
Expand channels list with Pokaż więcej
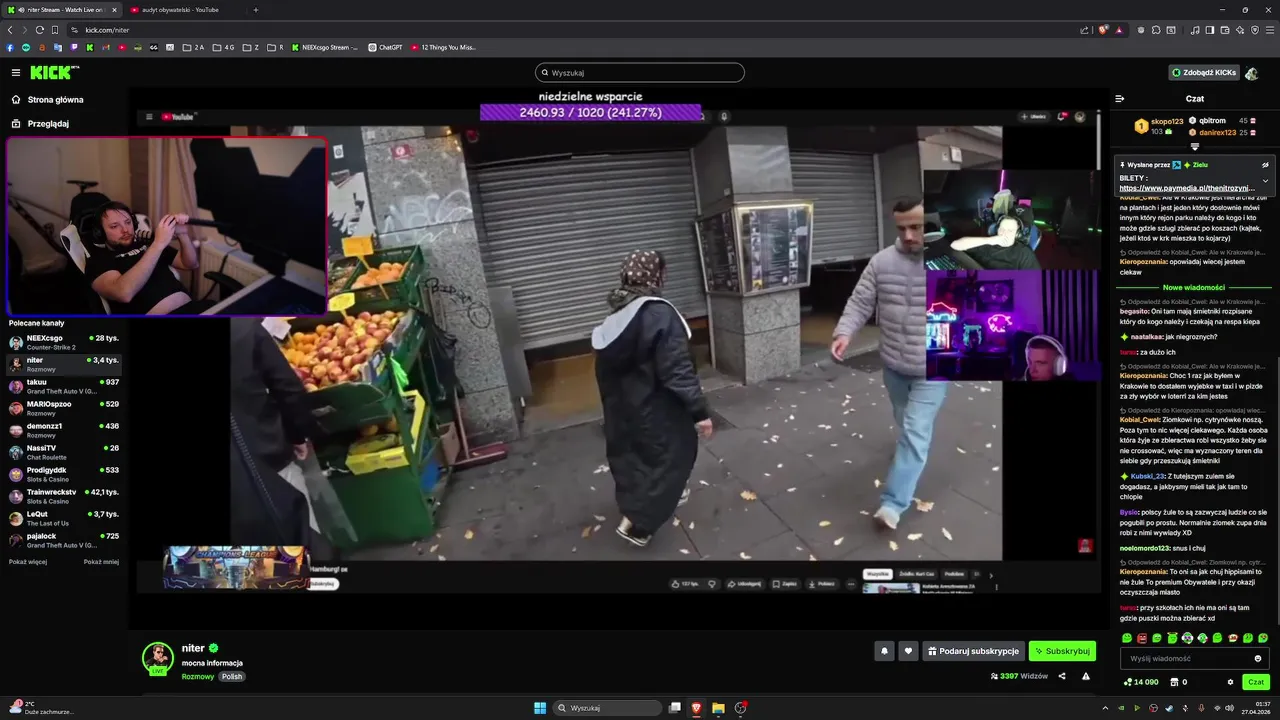click(x=28, y=562)
